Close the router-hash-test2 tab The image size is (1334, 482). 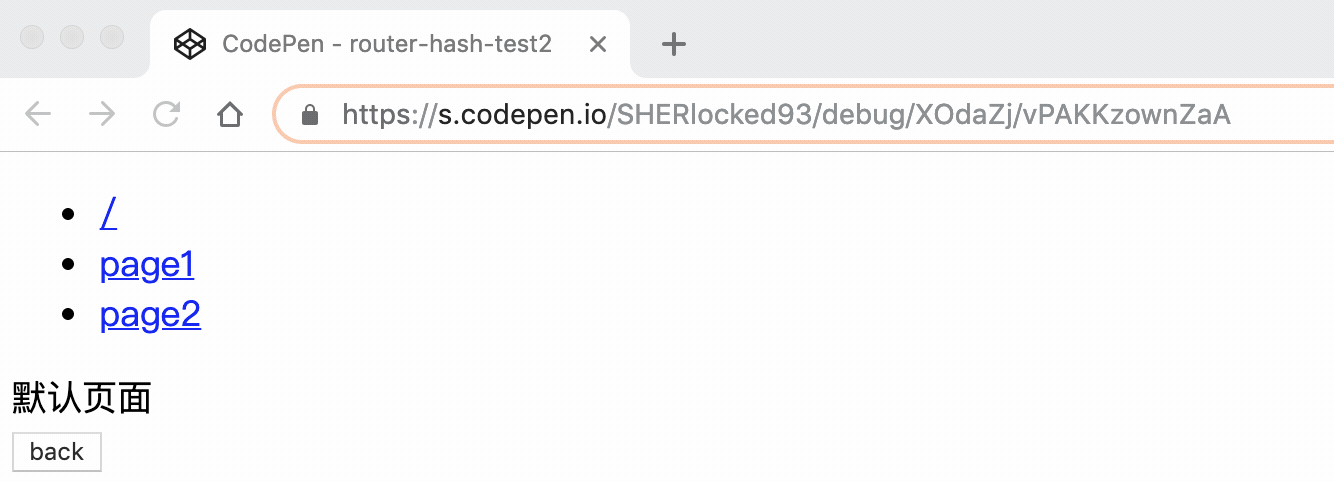point(598,44)
